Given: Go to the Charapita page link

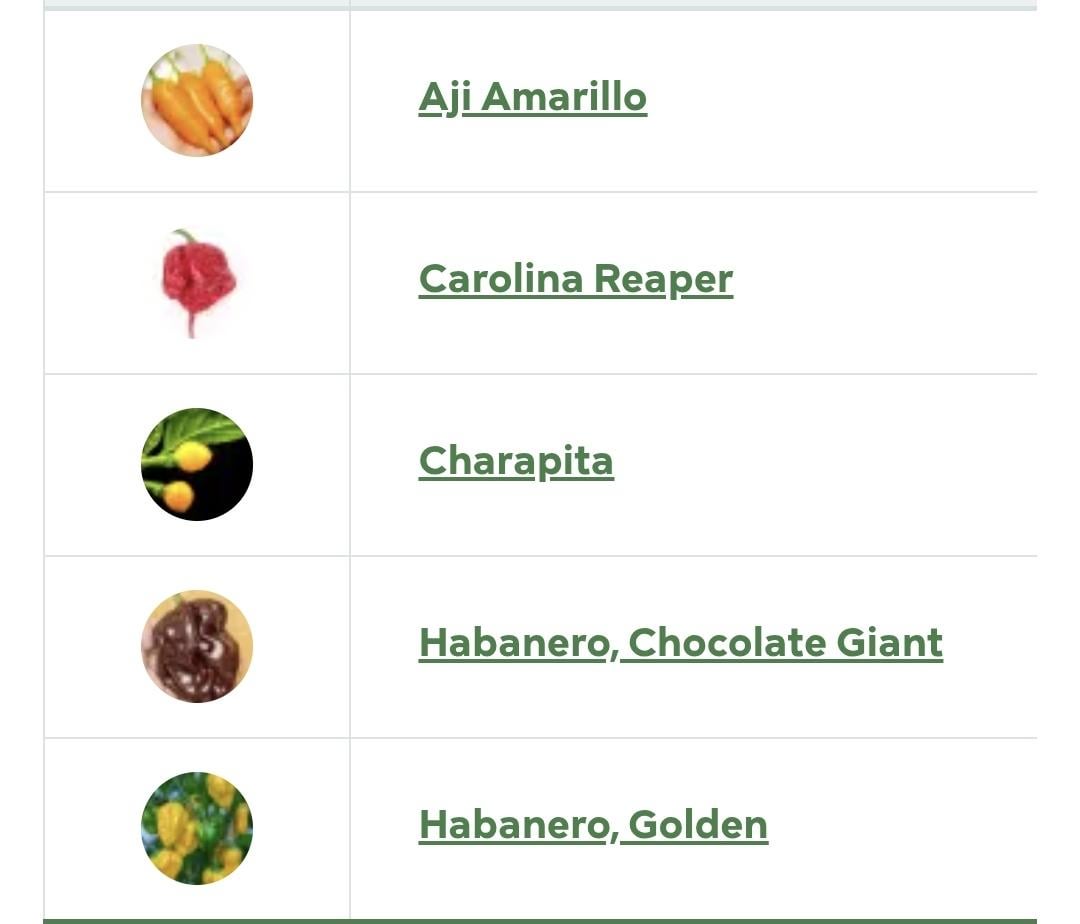Looking at the screenshot, I should 515,461.
